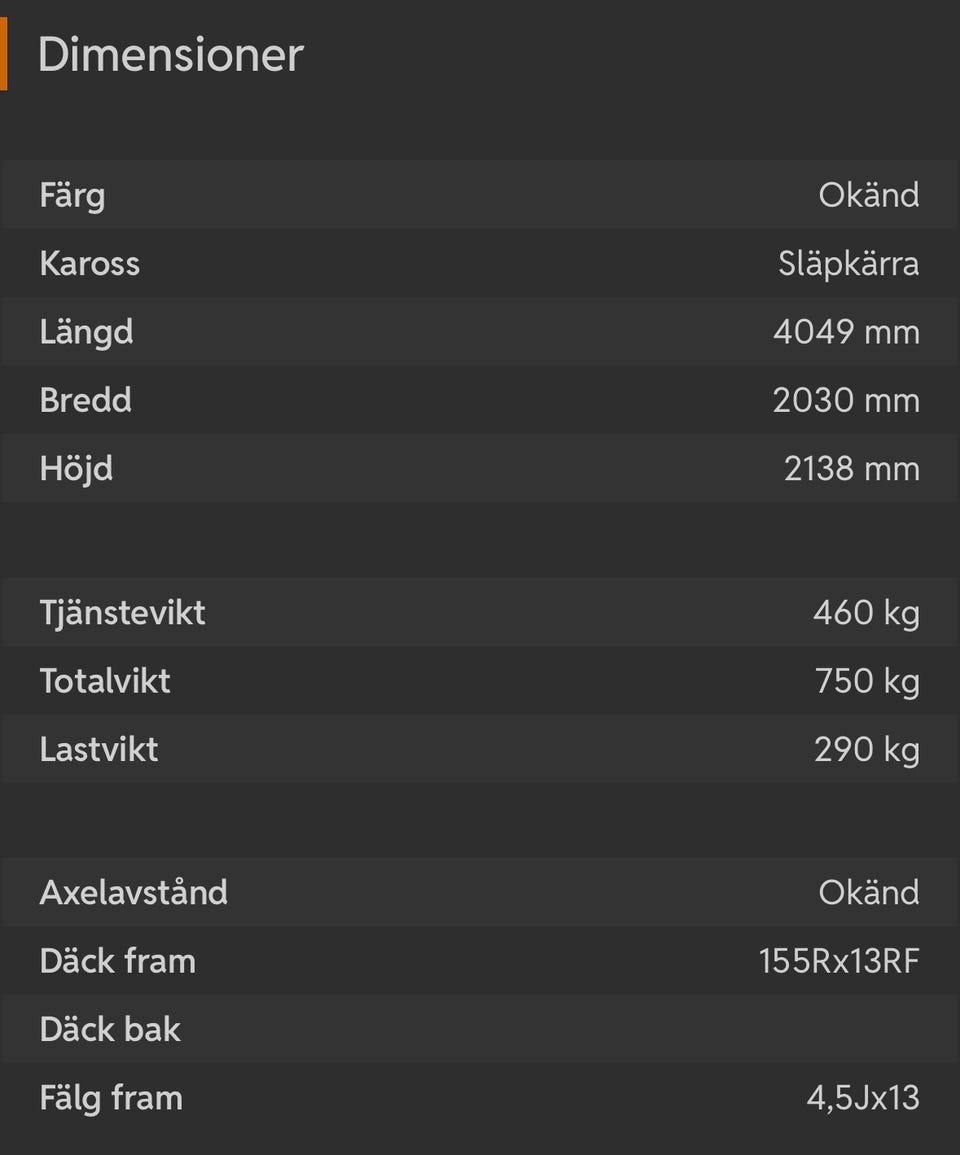Viewport: 960px width, 1155px height.
Task: Select the 4,5Jx13 rim value
Action: pos(862,1098)
